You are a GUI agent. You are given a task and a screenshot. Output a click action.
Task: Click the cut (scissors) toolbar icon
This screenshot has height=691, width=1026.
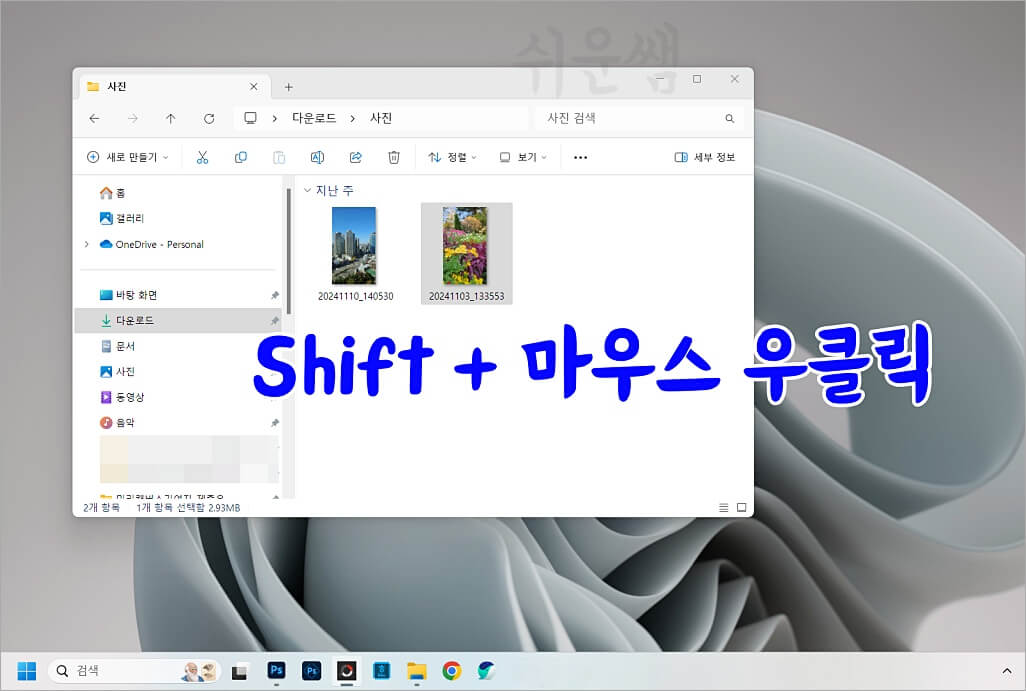pos(202,157)
